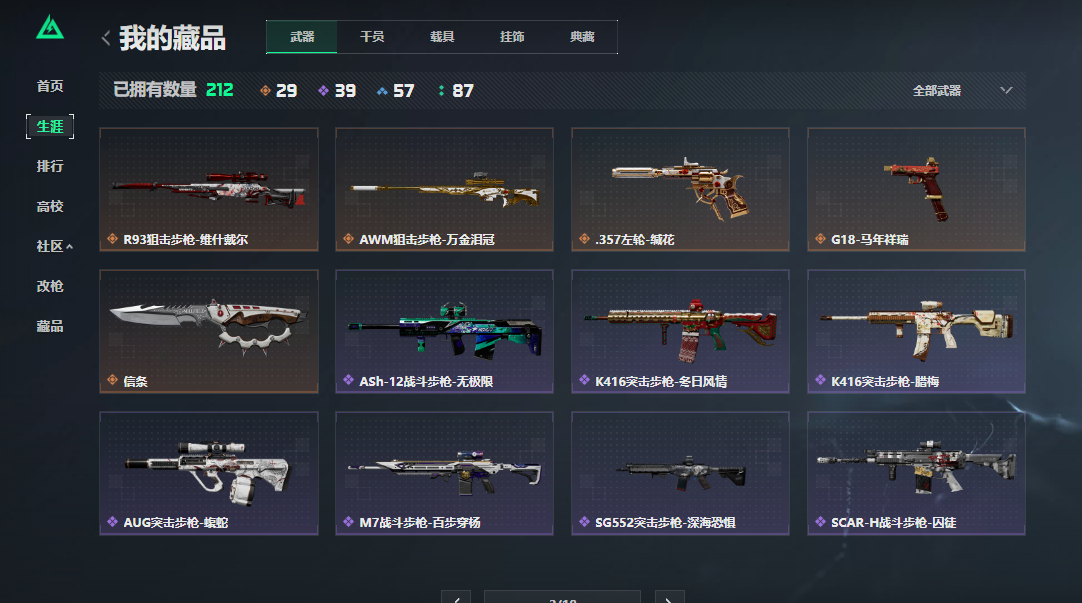Select the rarity filter showing 87
Viewport: 1082px width, 603px height.
tap(456, 90)
